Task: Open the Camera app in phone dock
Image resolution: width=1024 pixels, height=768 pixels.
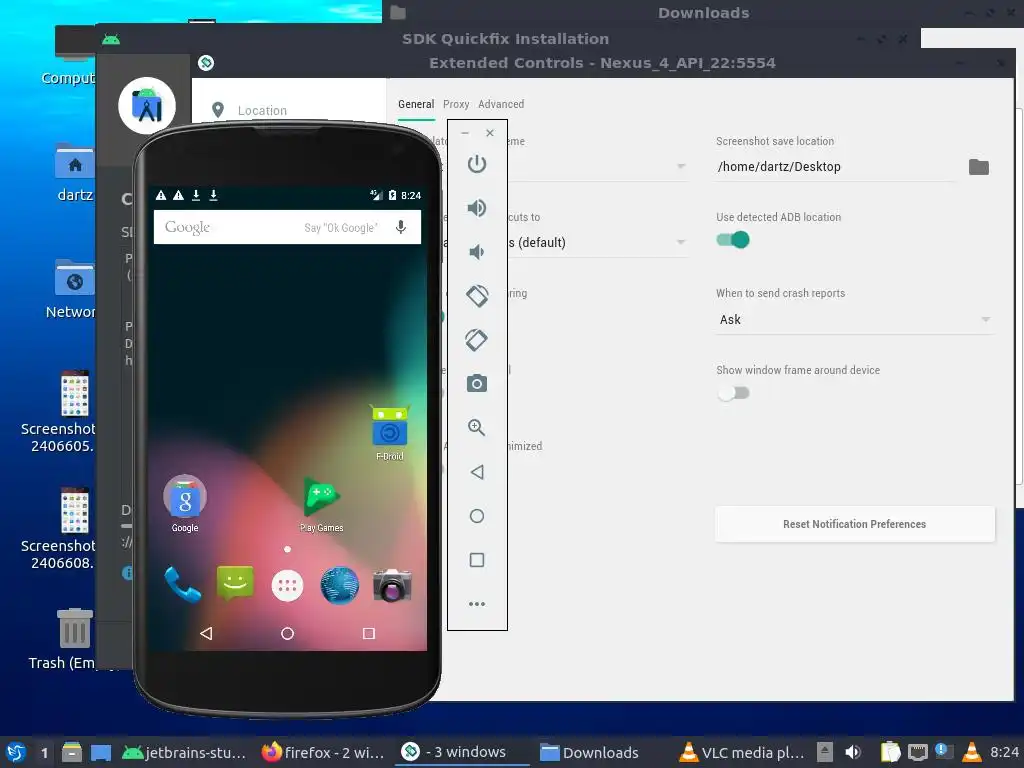Action: [392, 584]
